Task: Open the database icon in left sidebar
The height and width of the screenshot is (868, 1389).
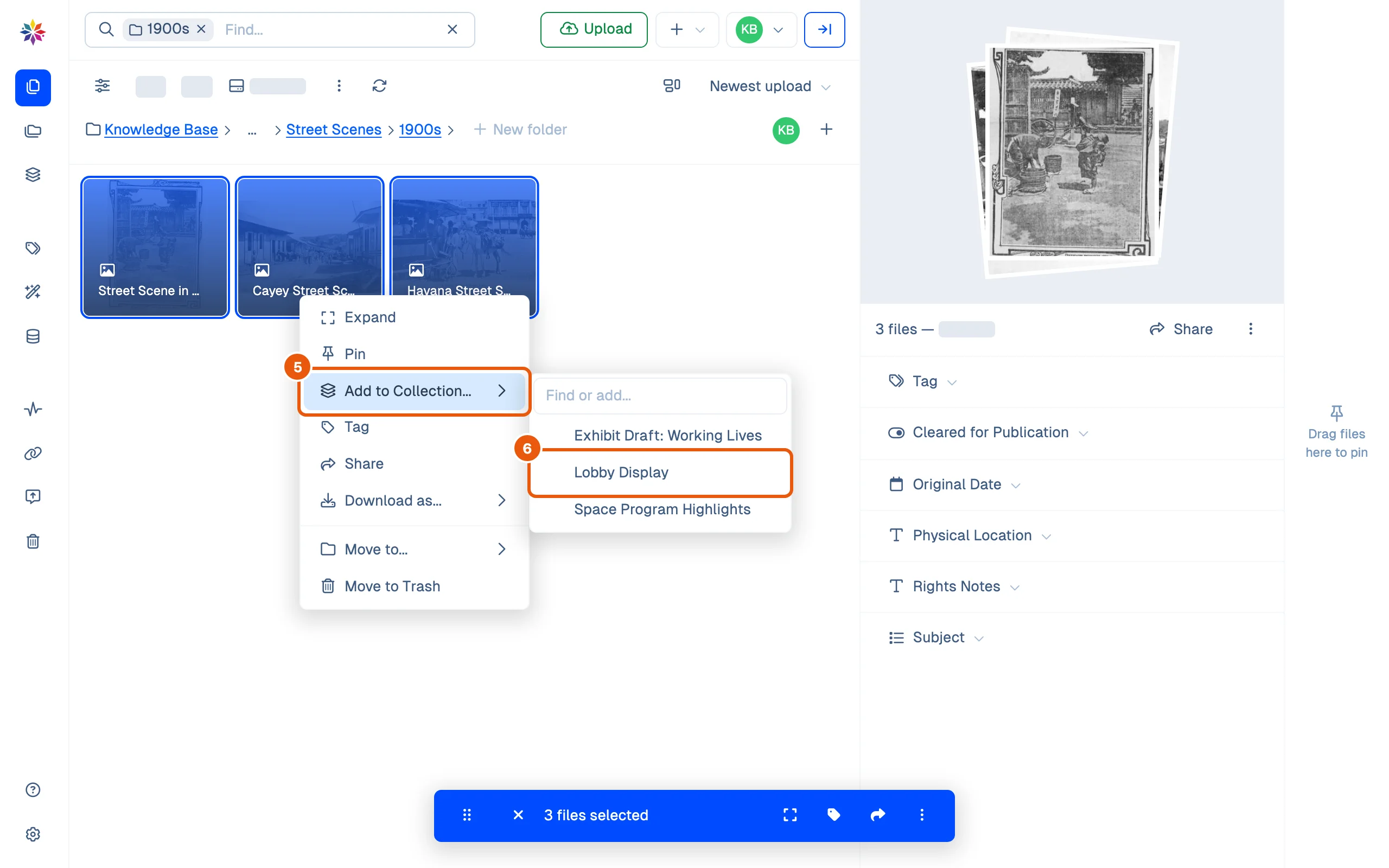Action: tap(33, 336)
